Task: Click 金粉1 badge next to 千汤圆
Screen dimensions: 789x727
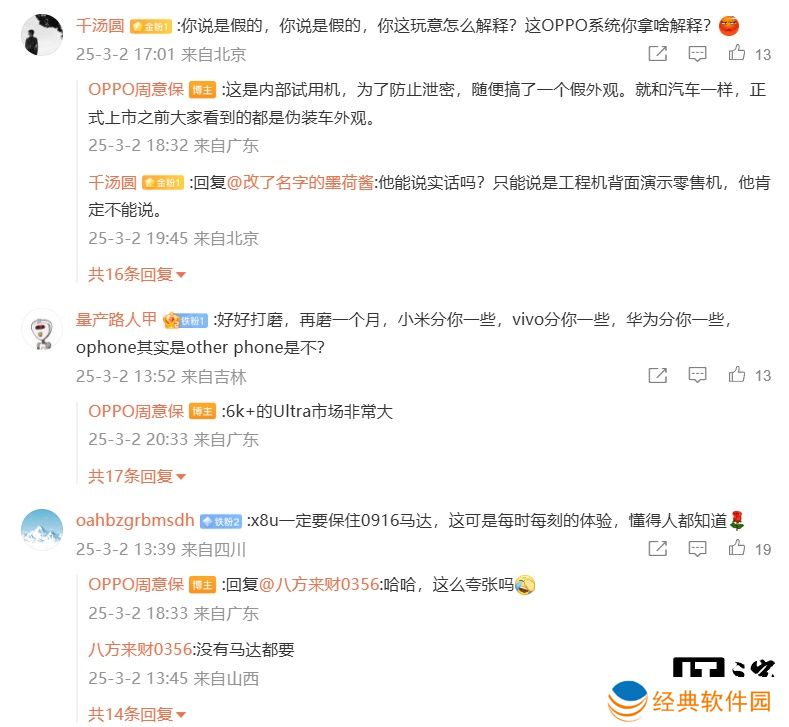Action: tap(151, 26)
